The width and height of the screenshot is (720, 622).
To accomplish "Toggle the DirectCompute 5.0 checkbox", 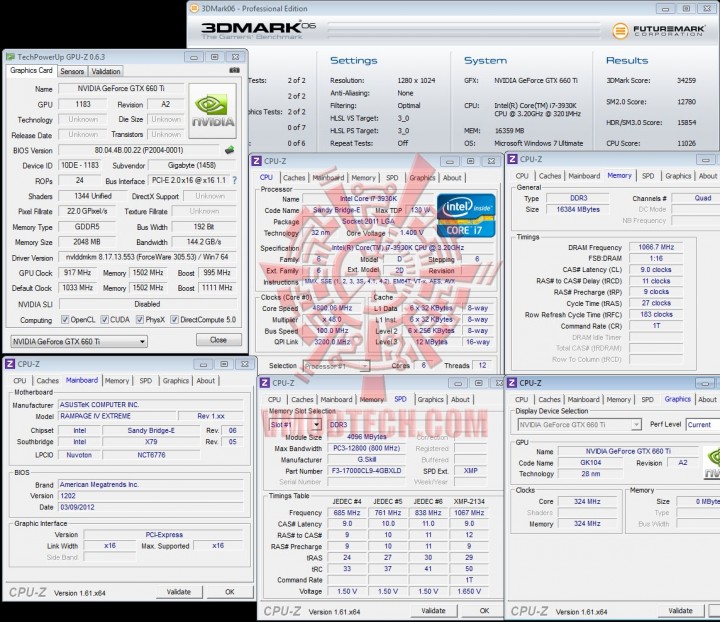I will 174,319.
